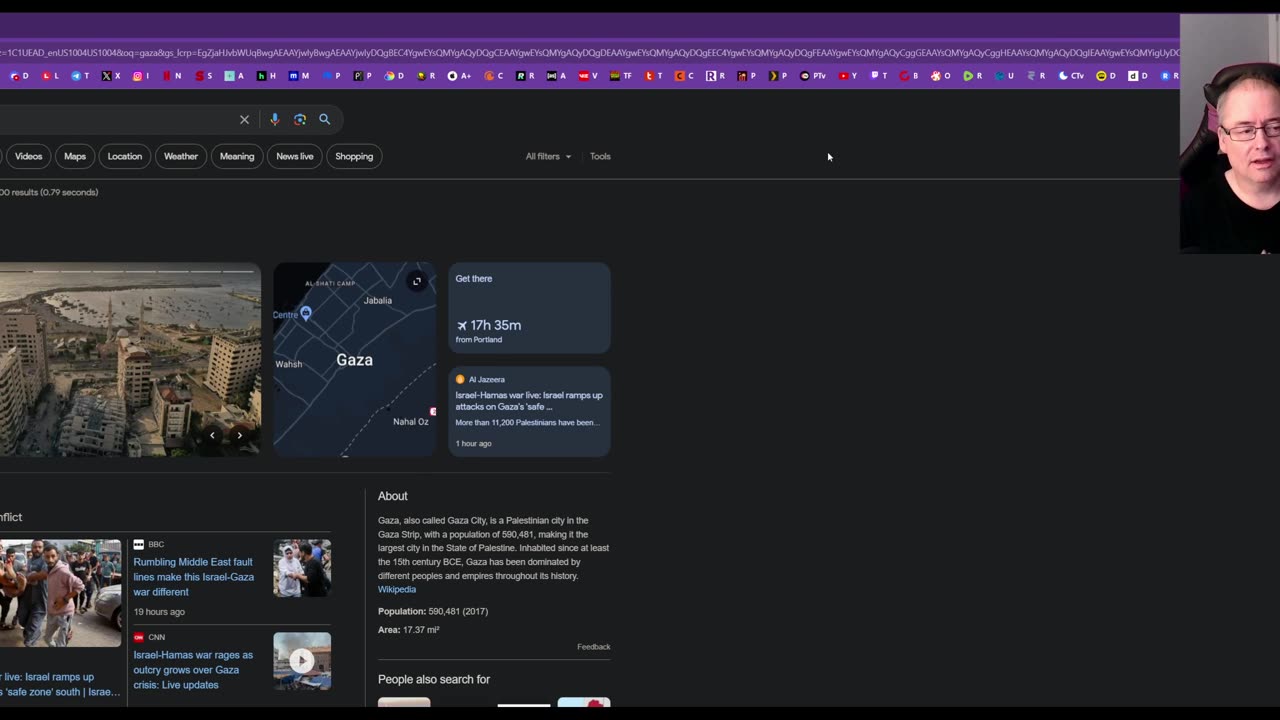Image resolution: width=1280 pixels, height=720 pixels.
Task: Play the CNN live updates video thumbnail
Action: 302,660
